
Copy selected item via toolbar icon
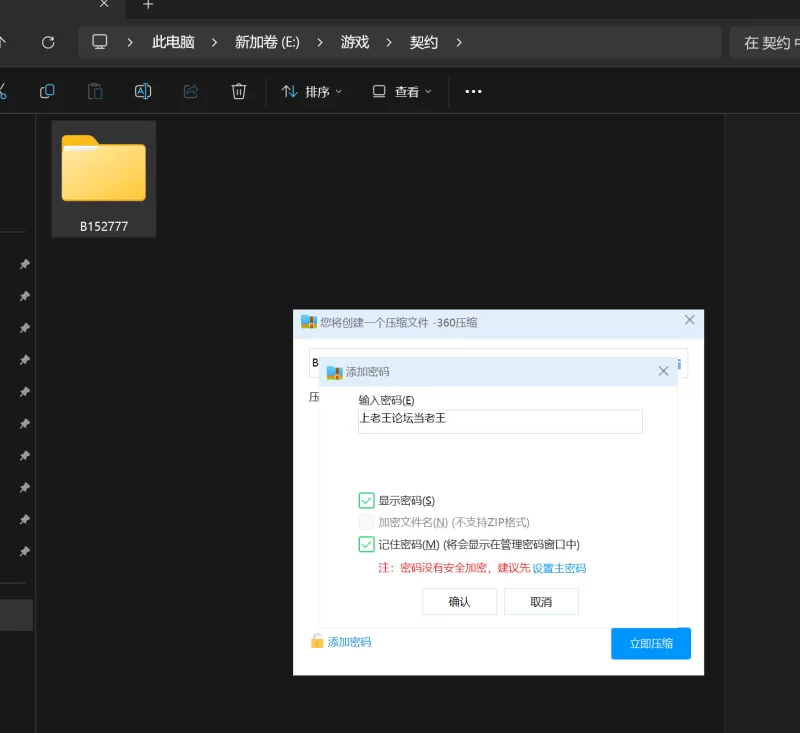[x=47, y=91]
